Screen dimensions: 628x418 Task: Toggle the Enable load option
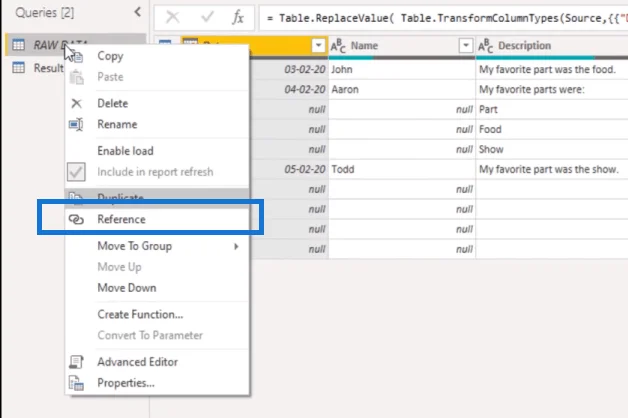click(x=125, y=151)
